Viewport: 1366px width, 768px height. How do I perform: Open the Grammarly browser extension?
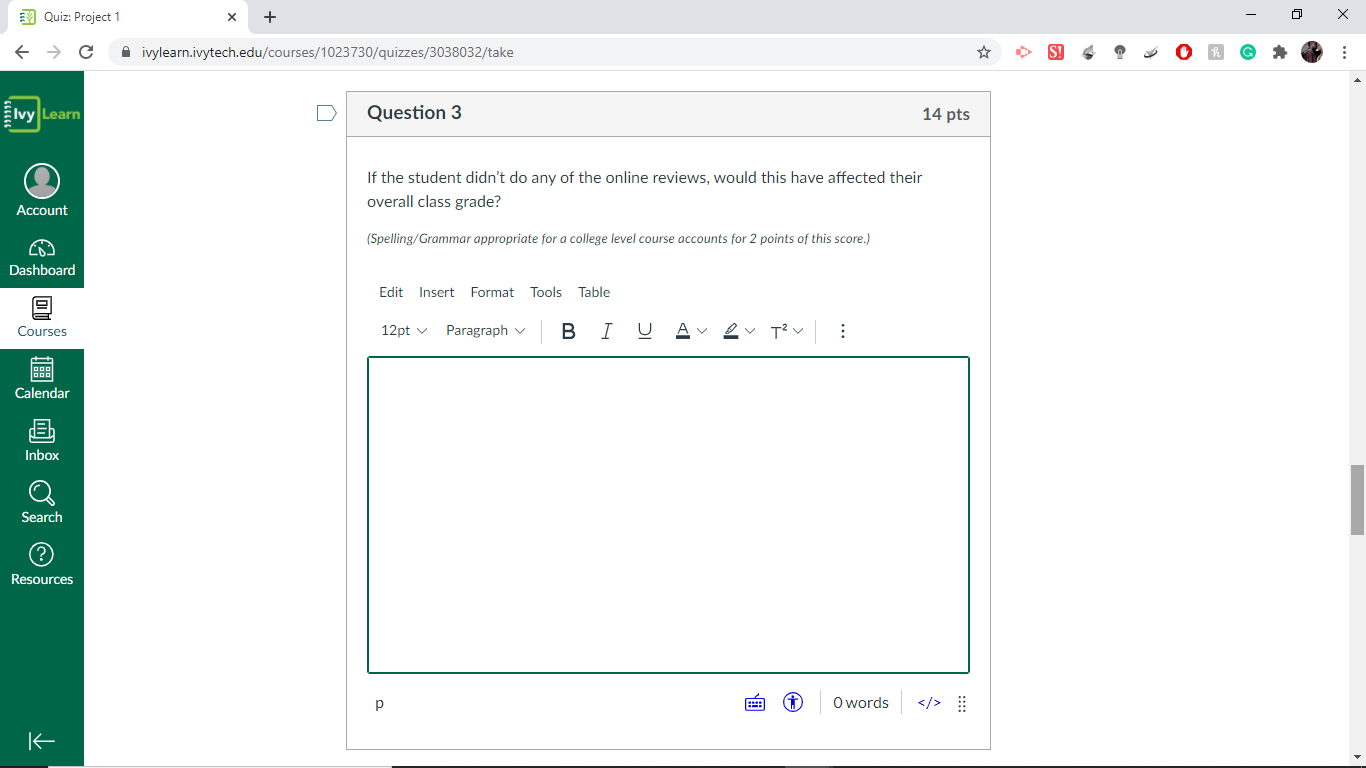1247,51
